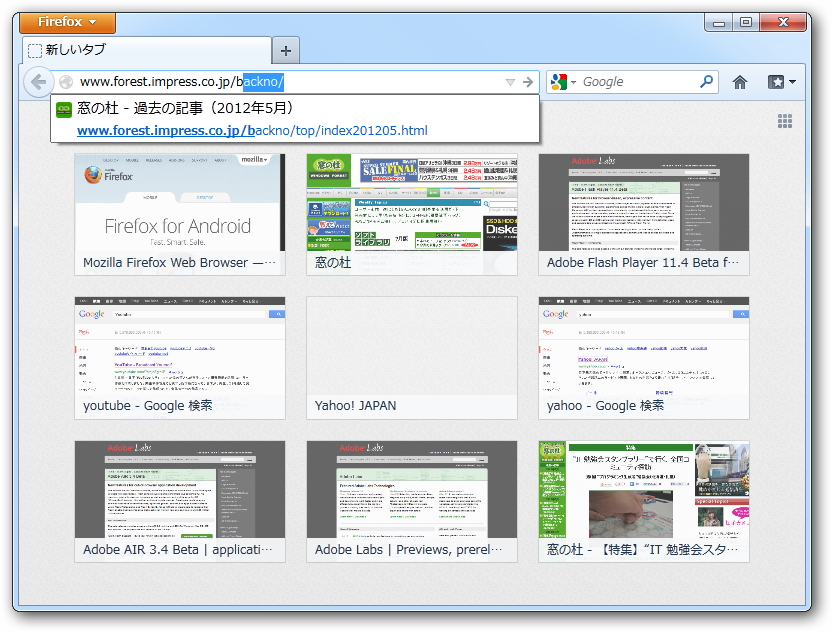Click the Back navigation arrow
This screenshot has height=632, width=832.
(x=39, y=82)
